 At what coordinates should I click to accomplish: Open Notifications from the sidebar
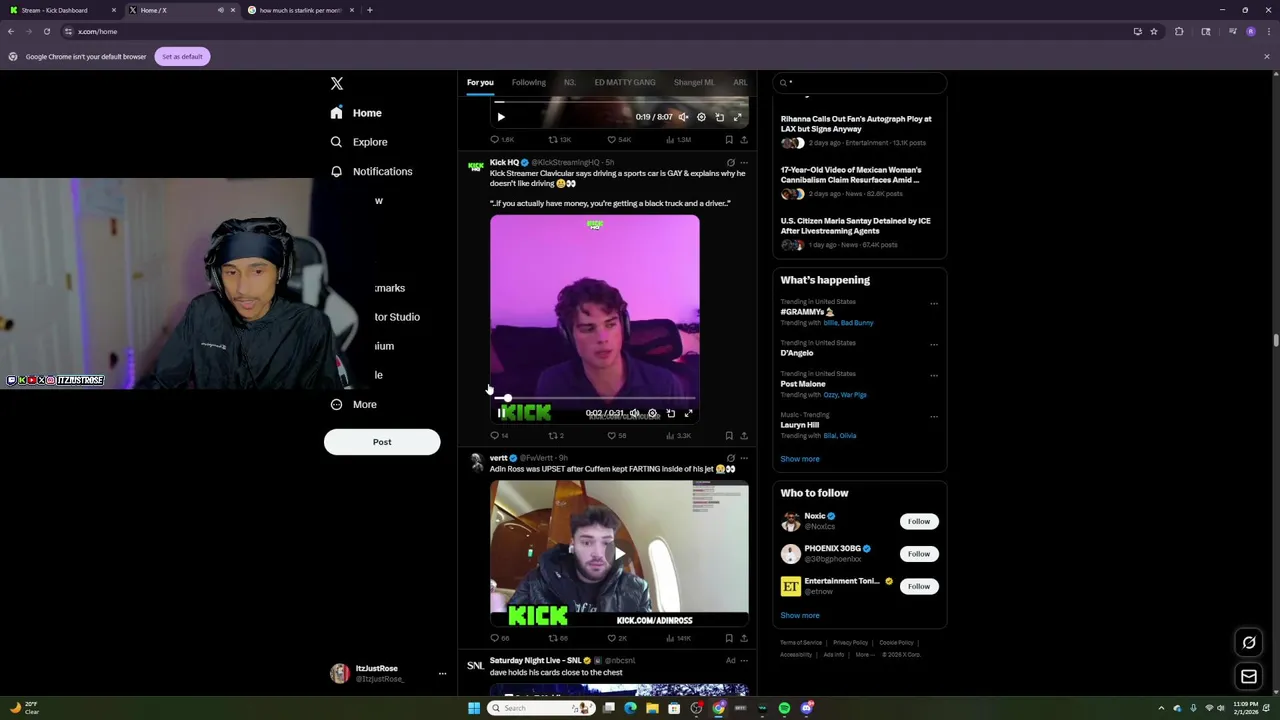coord(371,171)
